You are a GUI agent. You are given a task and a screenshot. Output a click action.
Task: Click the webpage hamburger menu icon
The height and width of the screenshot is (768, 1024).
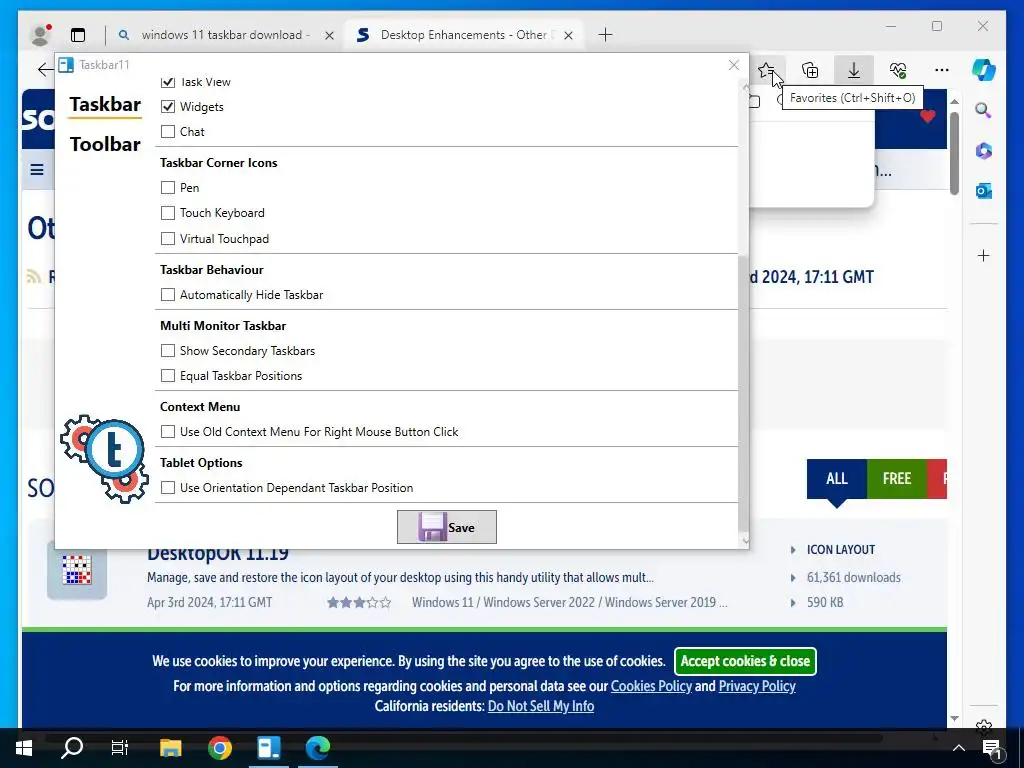point(37,170)
